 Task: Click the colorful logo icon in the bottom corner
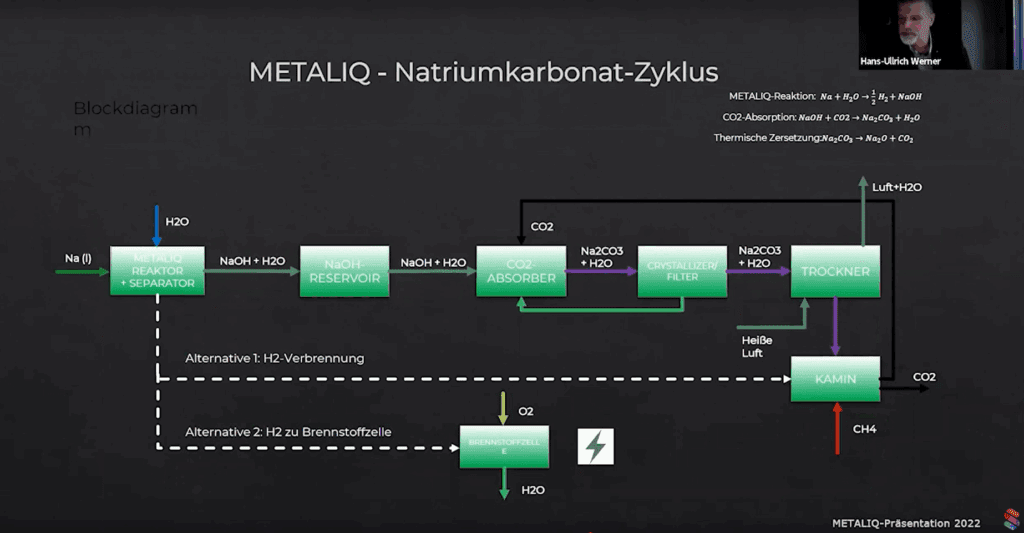[1012, 520]
